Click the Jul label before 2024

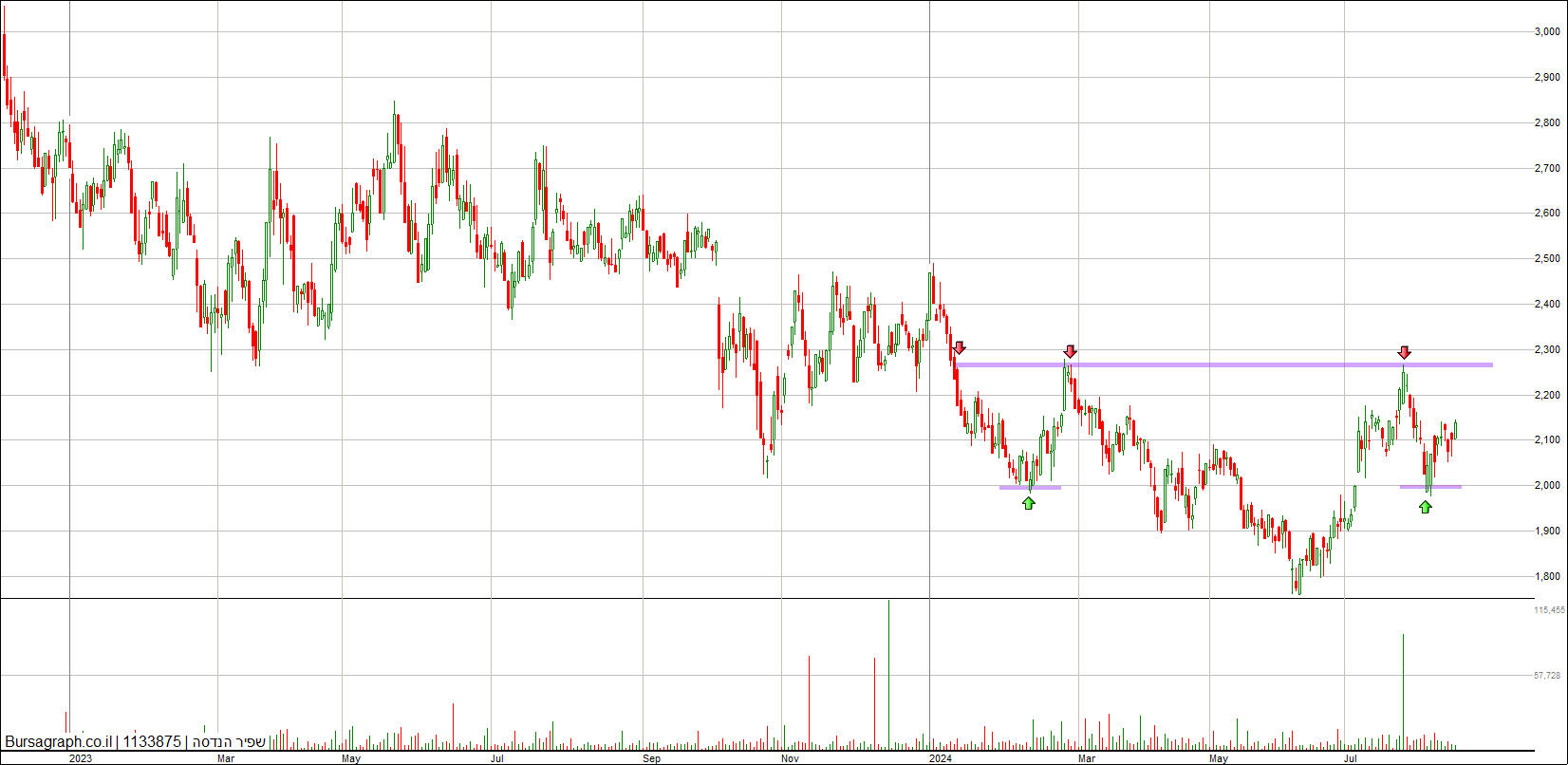point(497,758)
